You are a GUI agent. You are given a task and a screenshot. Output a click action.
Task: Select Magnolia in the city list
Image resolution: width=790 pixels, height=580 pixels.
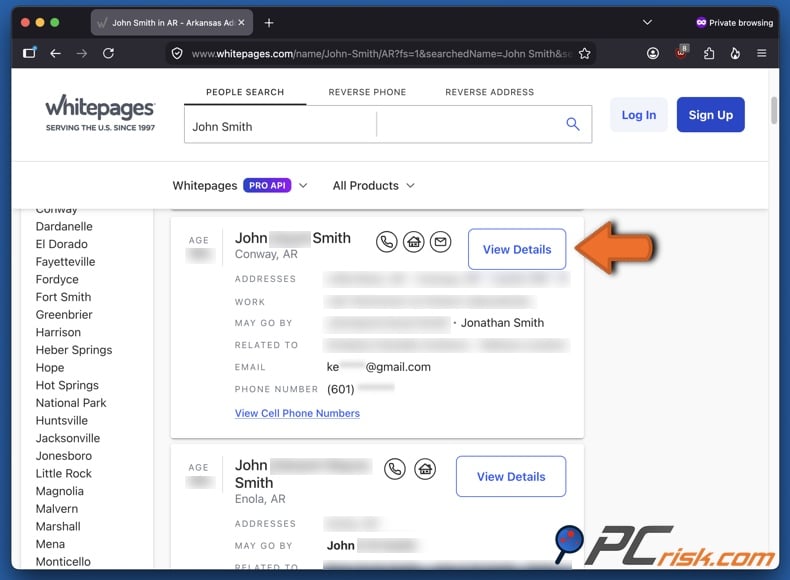[59, 491]
